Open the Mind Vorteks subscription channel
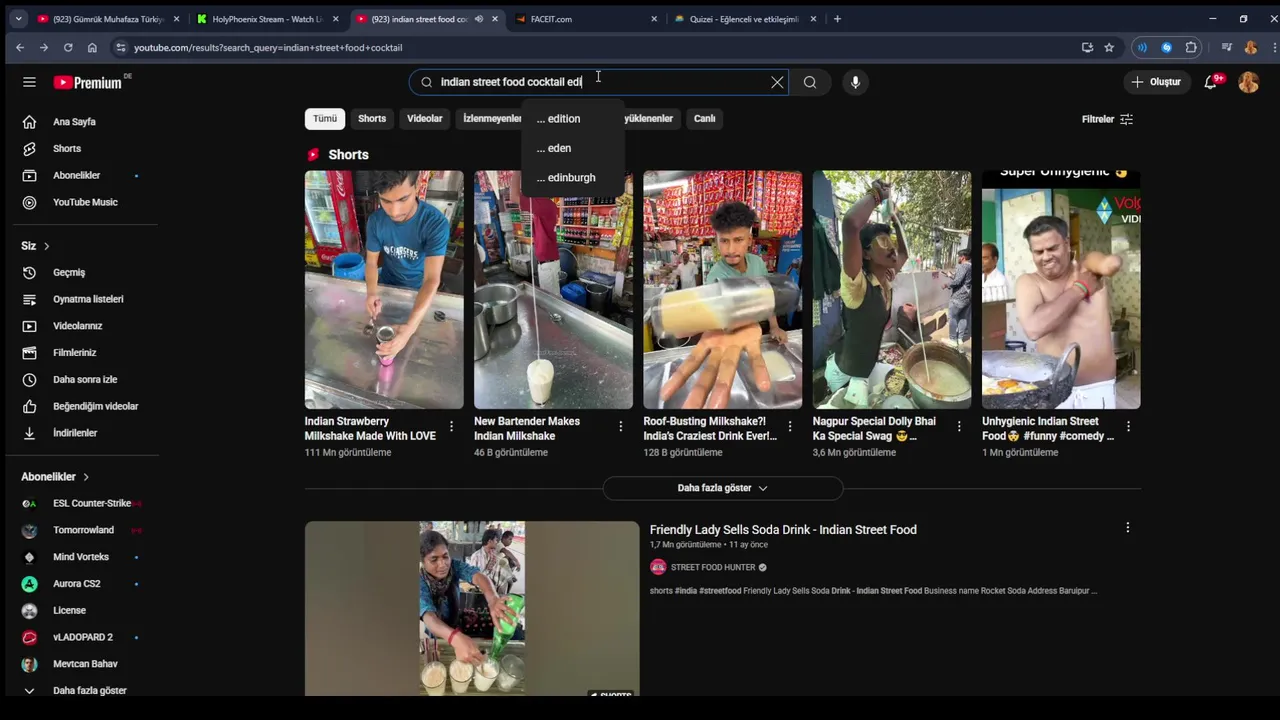Screen dimensions: 1280x720 pyautogui.click(x=80, y=557)
